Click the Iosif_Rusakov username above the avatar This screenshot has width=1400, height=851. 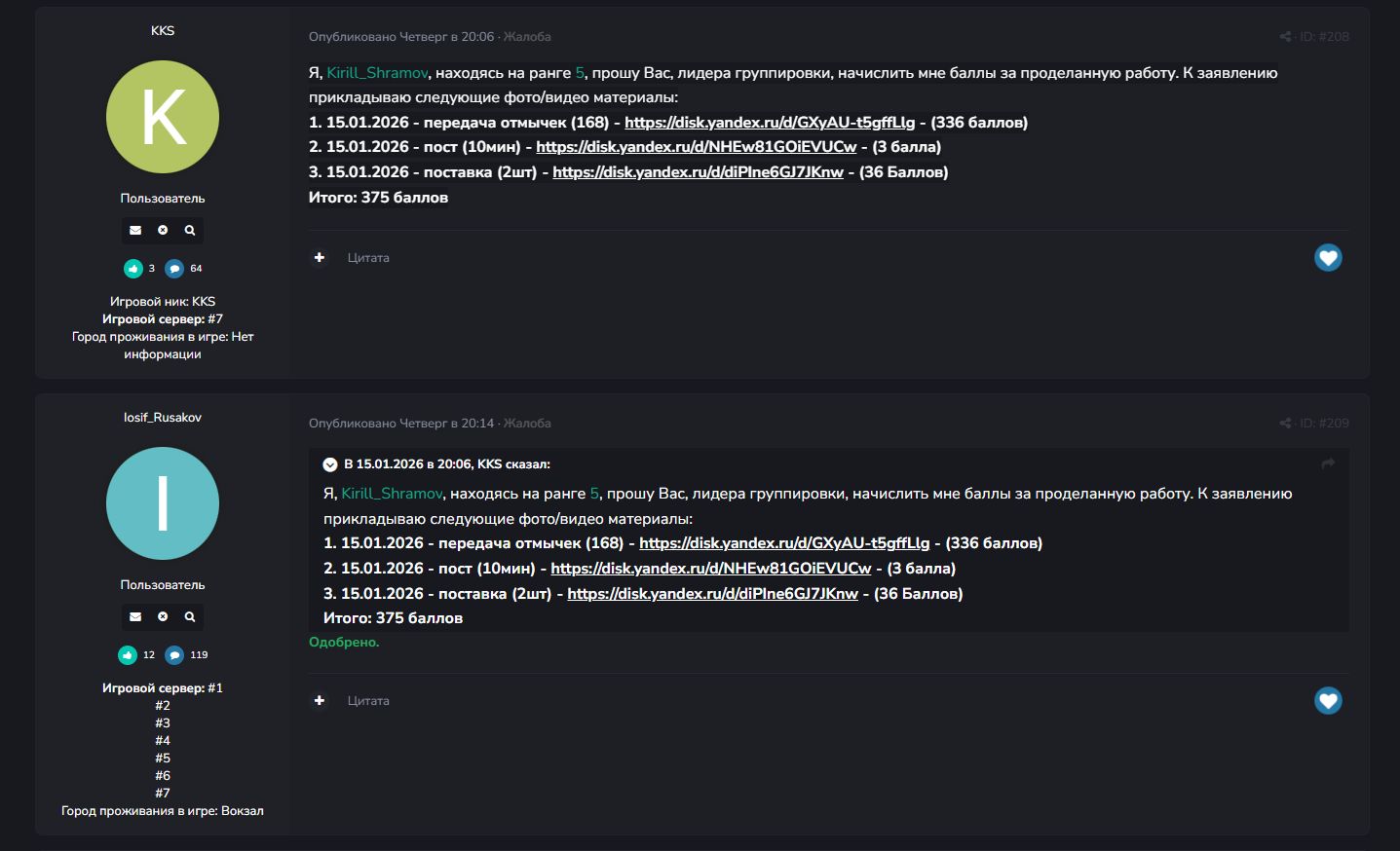click(x=163, y=418)
